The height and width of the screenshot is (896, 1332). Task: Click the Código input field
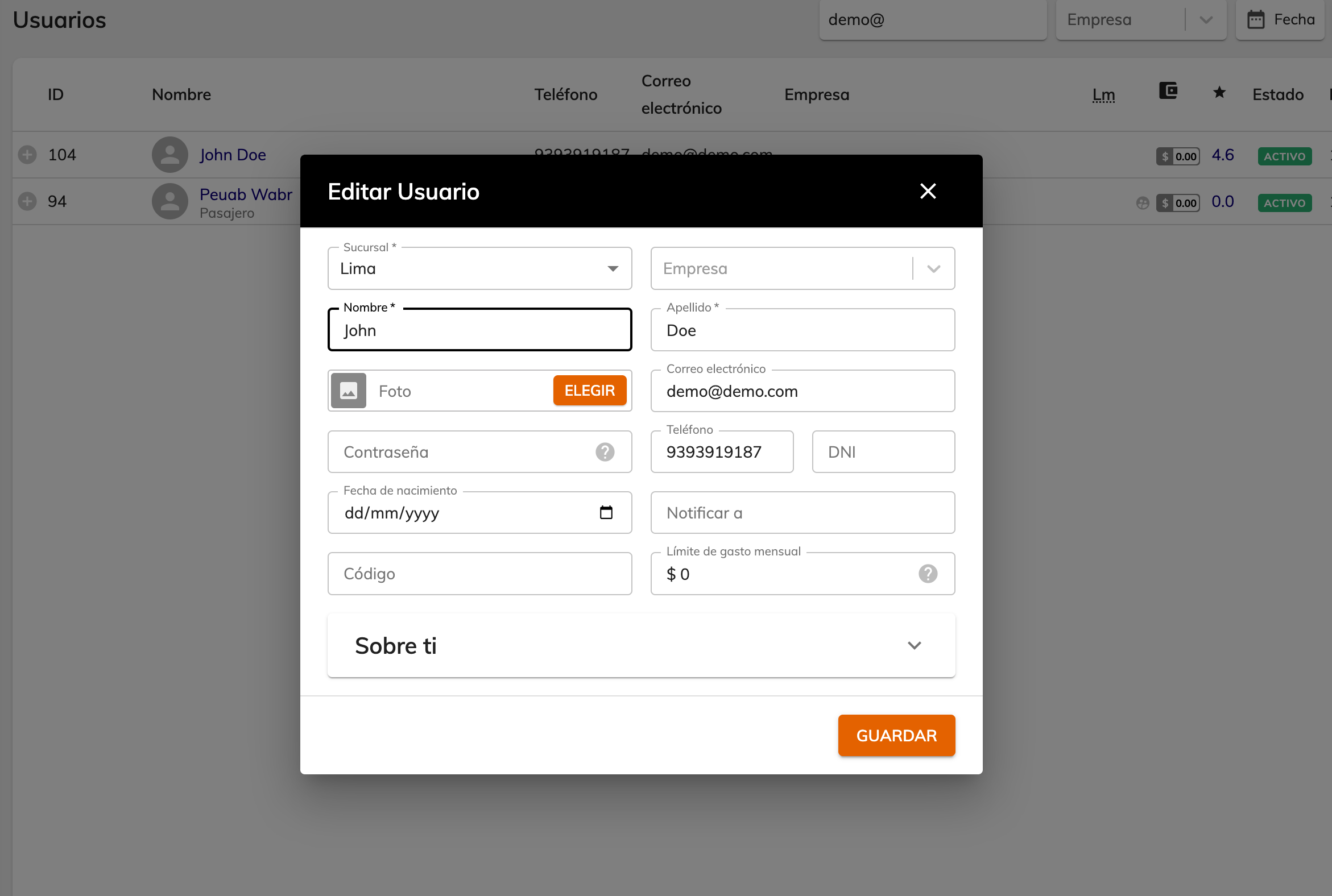(x=479, y=574)
